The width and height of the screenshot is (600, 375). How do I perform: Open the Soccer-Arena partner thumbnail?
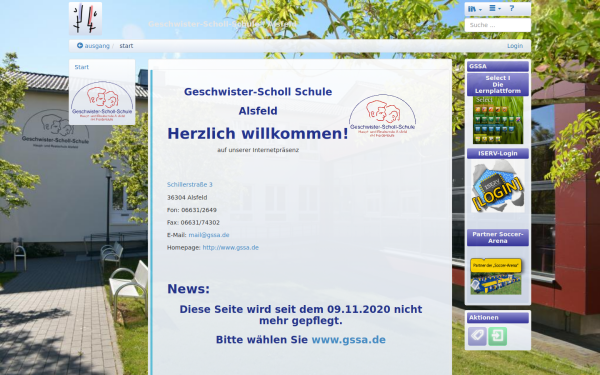496,276
